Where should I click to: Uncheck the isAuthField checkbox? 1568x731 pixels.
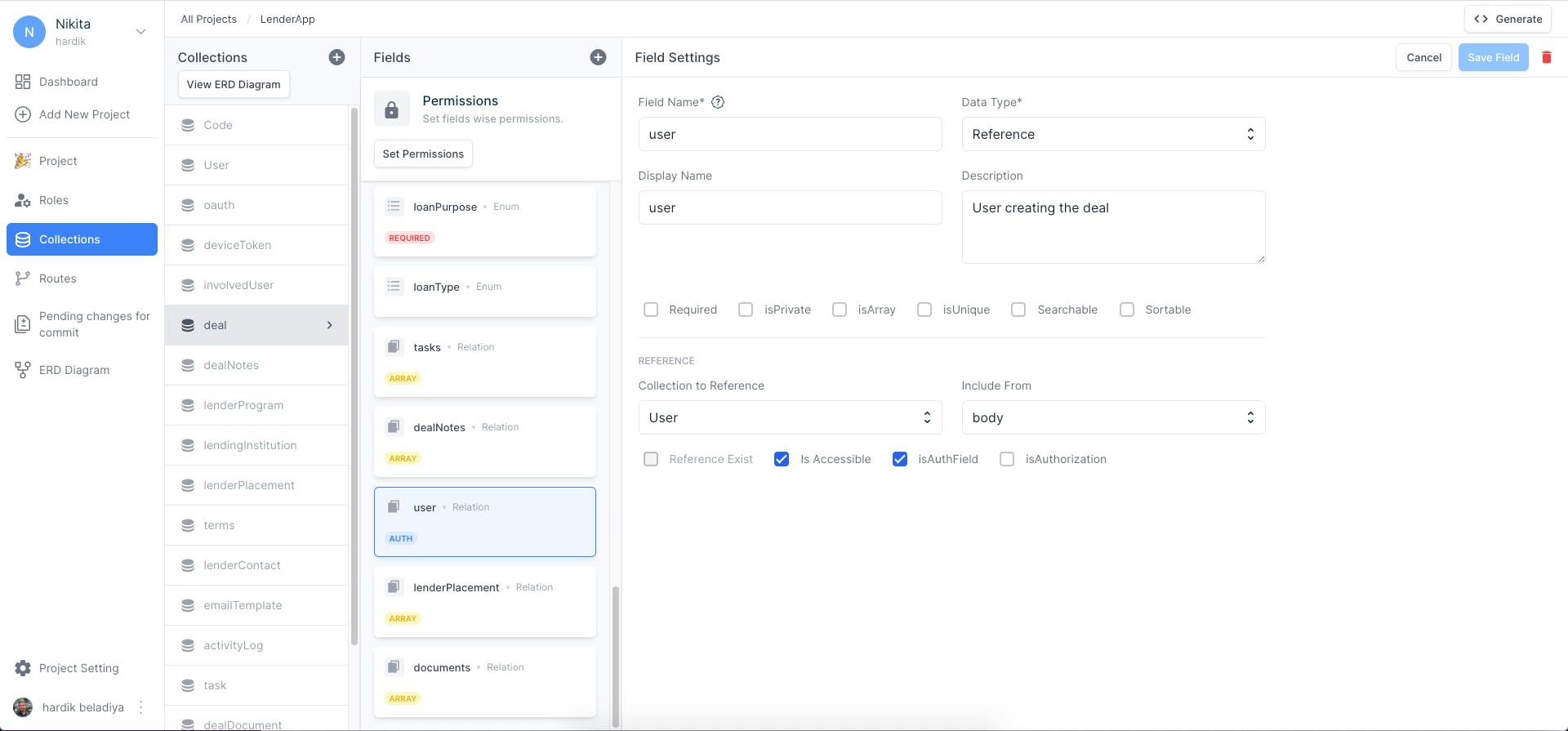[900, 459]
